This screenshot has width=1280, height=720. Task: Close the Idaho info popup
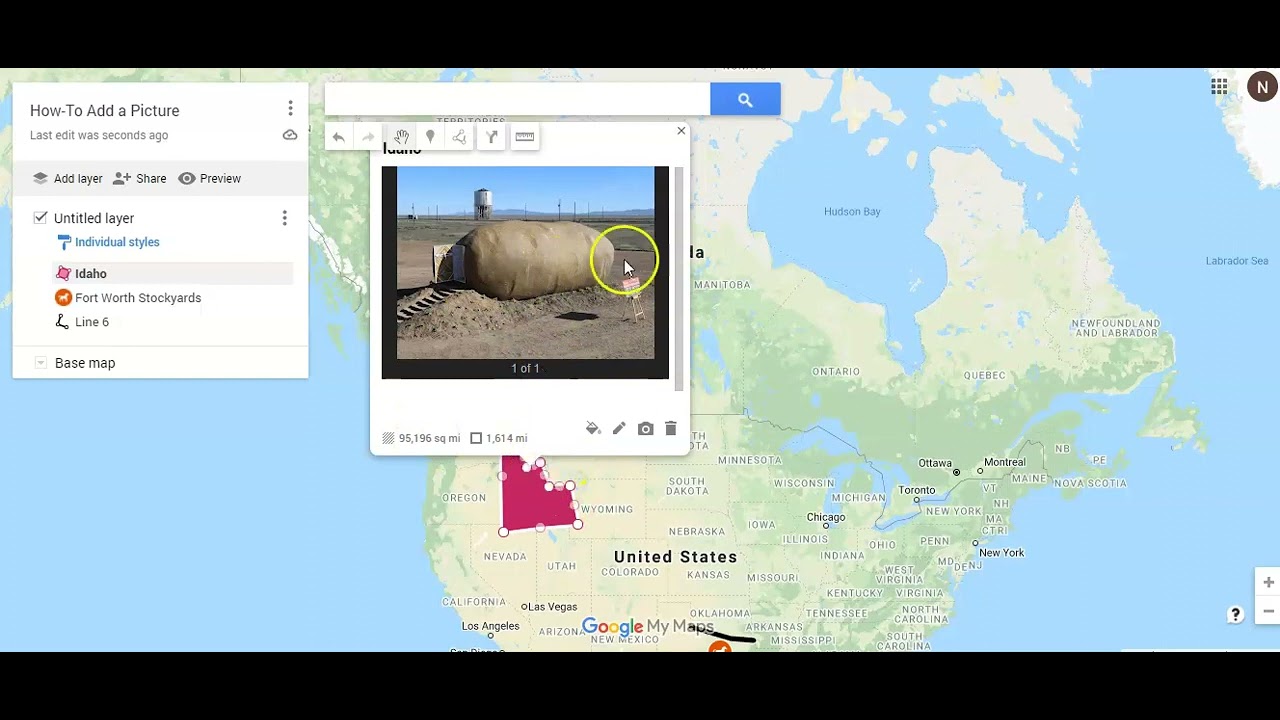click(x=681, y=131)
